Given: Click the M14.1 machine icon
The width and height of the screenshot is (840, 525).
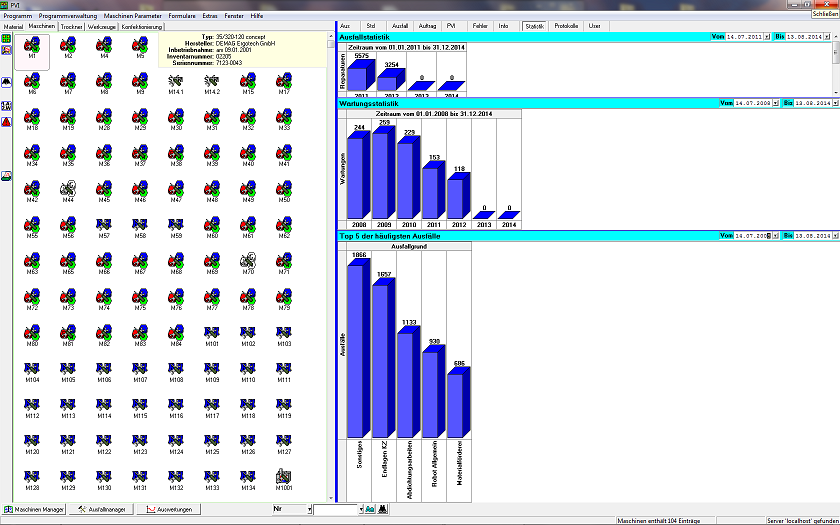Looking at the screenshot, I should coord(176,82).
